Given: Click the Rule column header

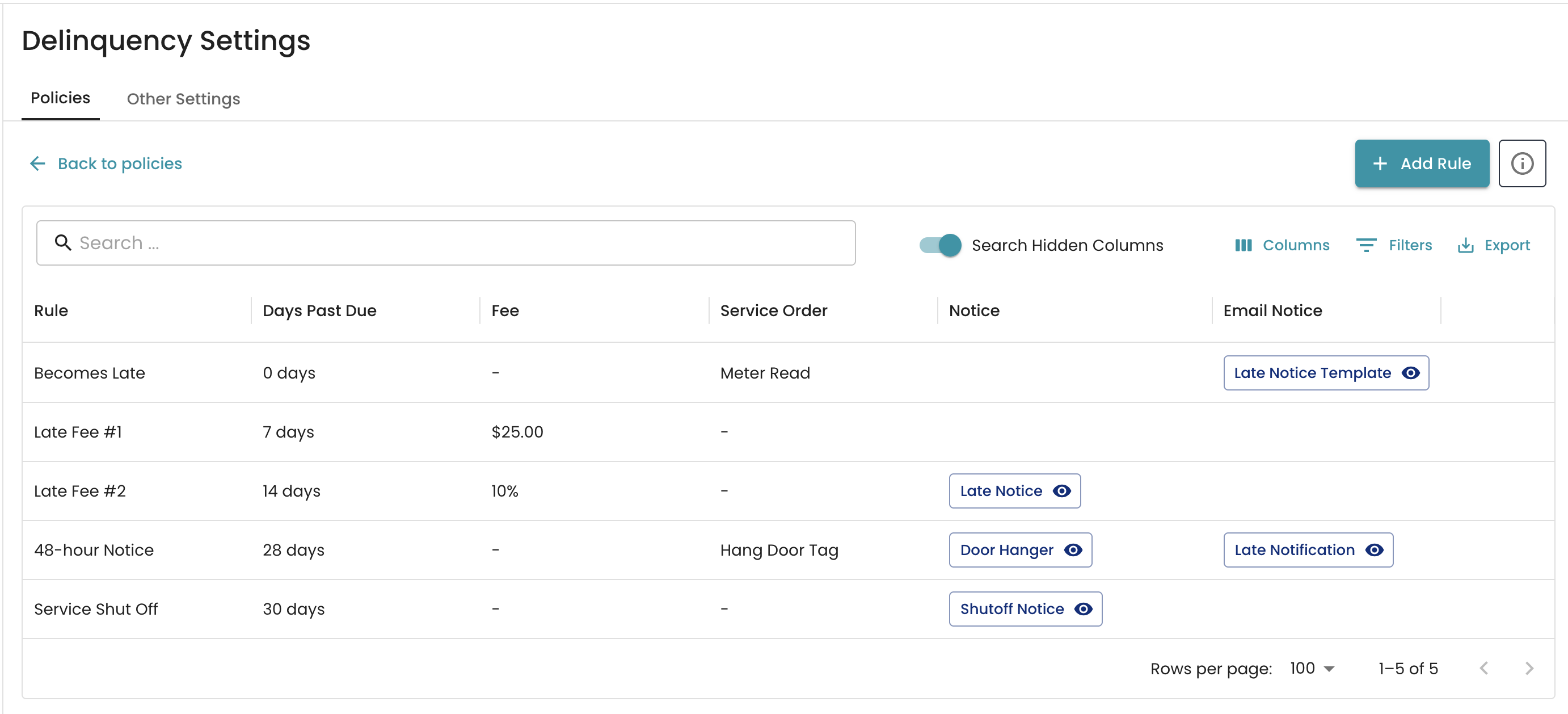Looking at the screenshot, I should (51, 310).
